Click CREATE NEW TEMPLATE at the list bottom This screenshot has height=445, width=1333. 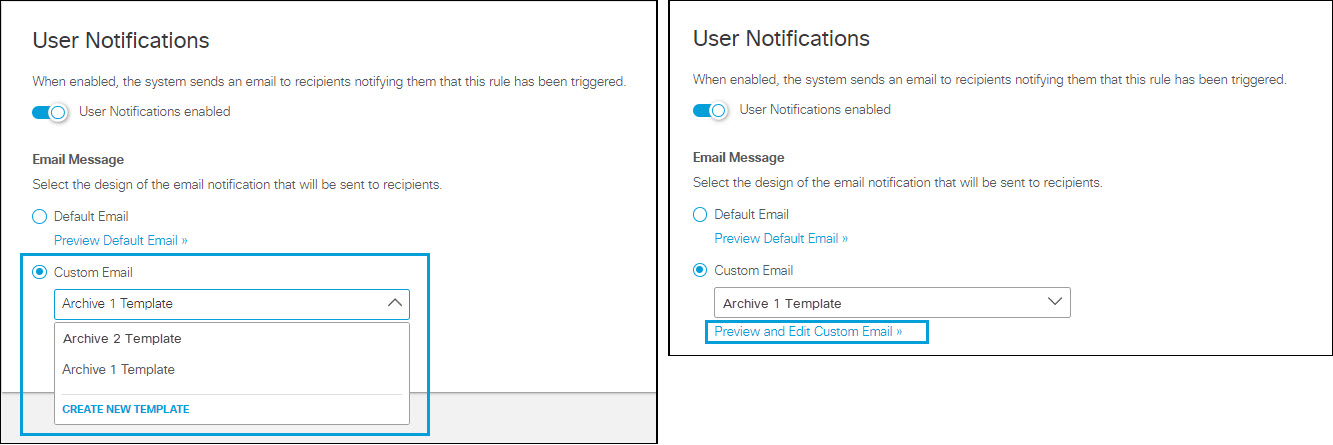pos(126,409)
